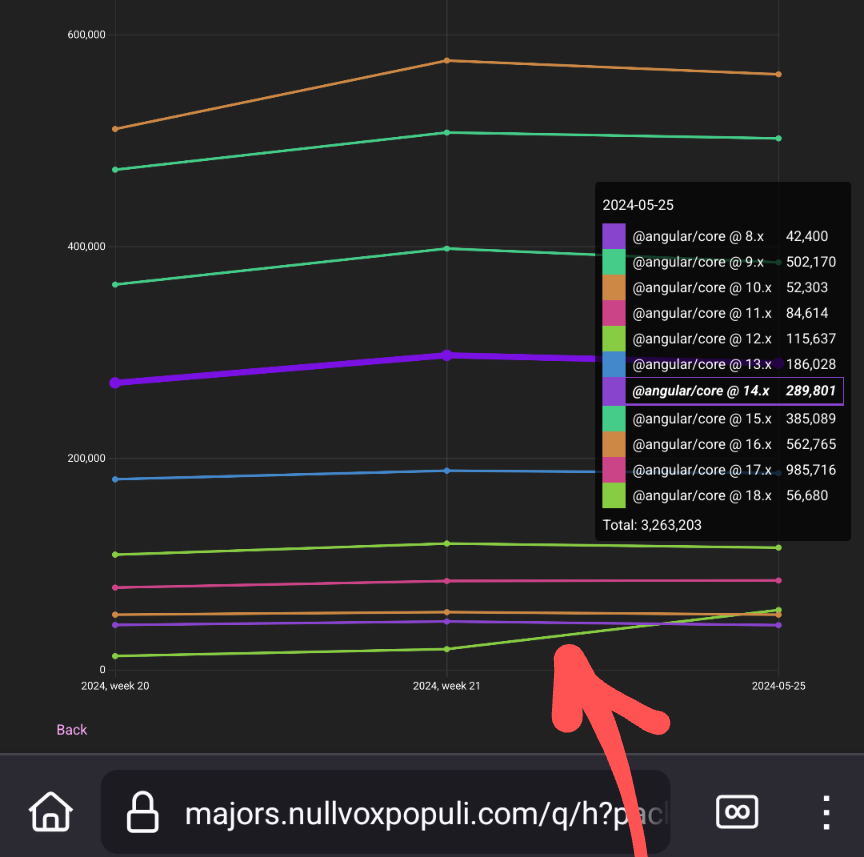
Task: Select the '@angular/core @ 16.x' tooltip row text
Action: (701, 444)
